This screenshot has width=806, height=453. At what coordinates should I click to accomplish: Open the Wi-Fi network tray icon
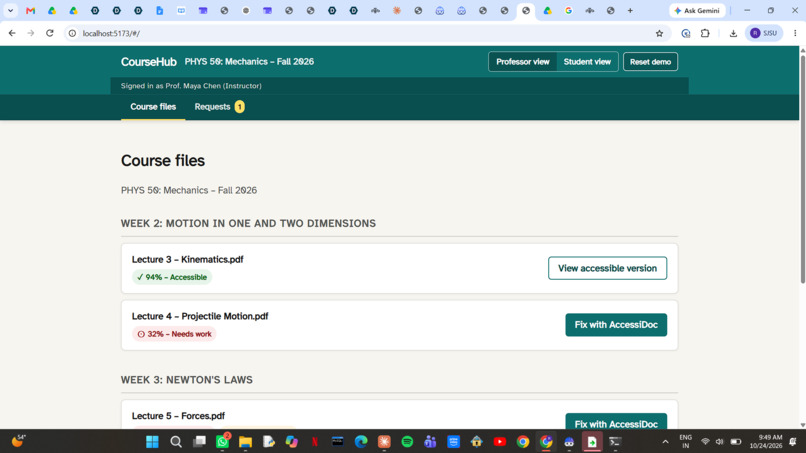(x=705, y=442)
